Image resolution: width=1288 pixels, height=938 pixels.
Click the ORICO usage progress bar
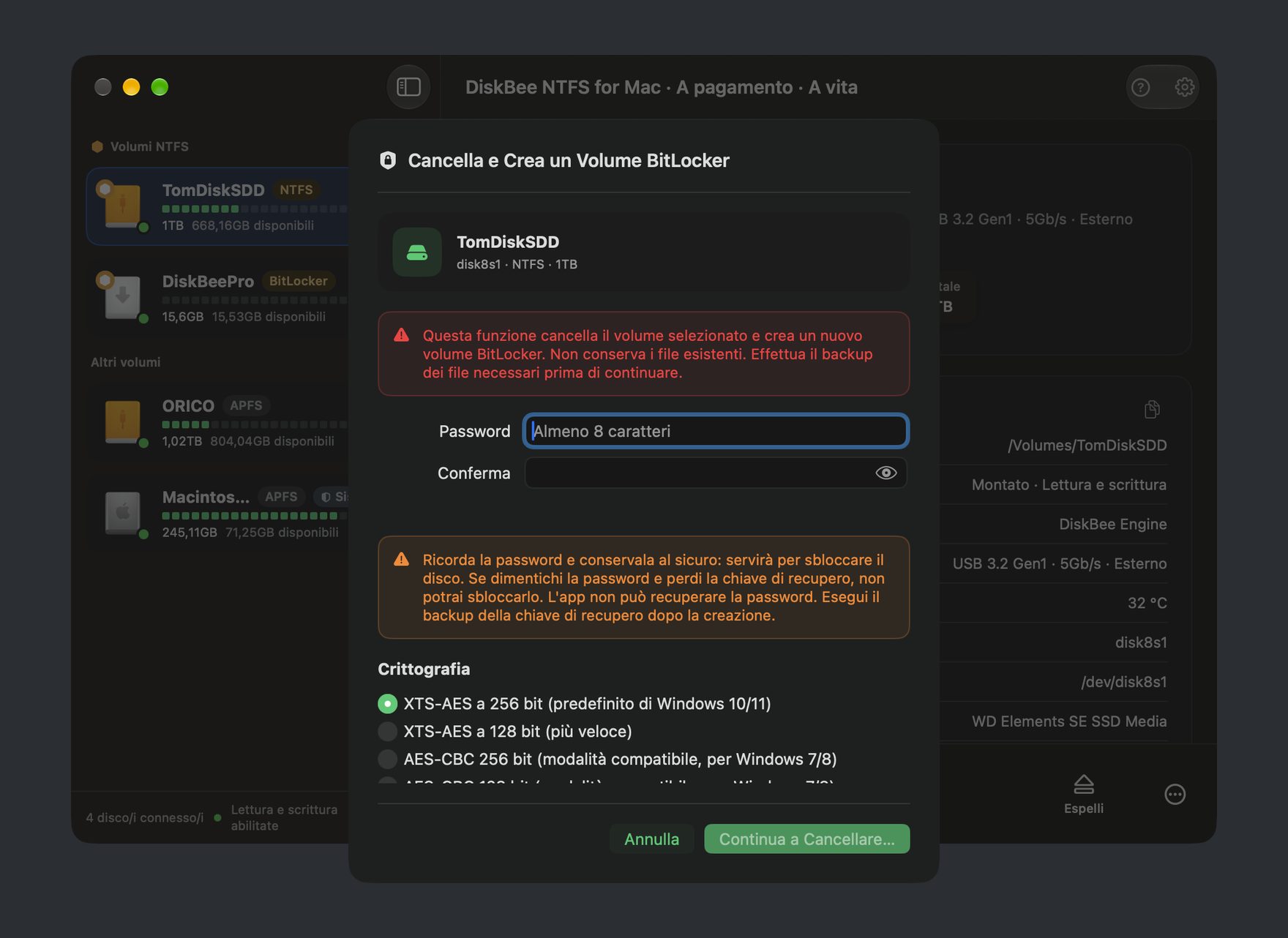coord(255,424)
